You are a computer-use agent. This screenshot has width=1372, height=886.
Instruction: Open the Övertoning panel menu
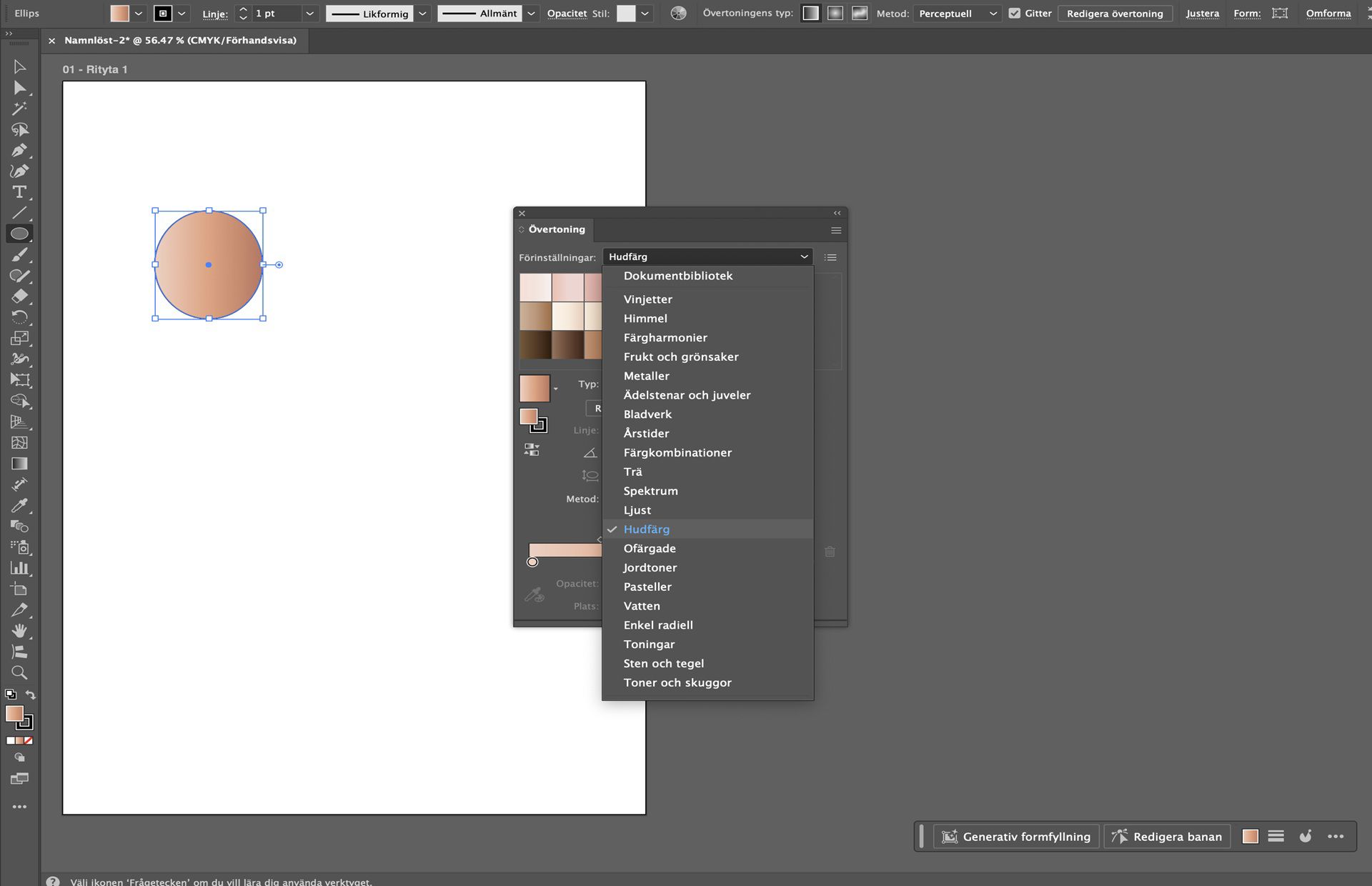835,229
